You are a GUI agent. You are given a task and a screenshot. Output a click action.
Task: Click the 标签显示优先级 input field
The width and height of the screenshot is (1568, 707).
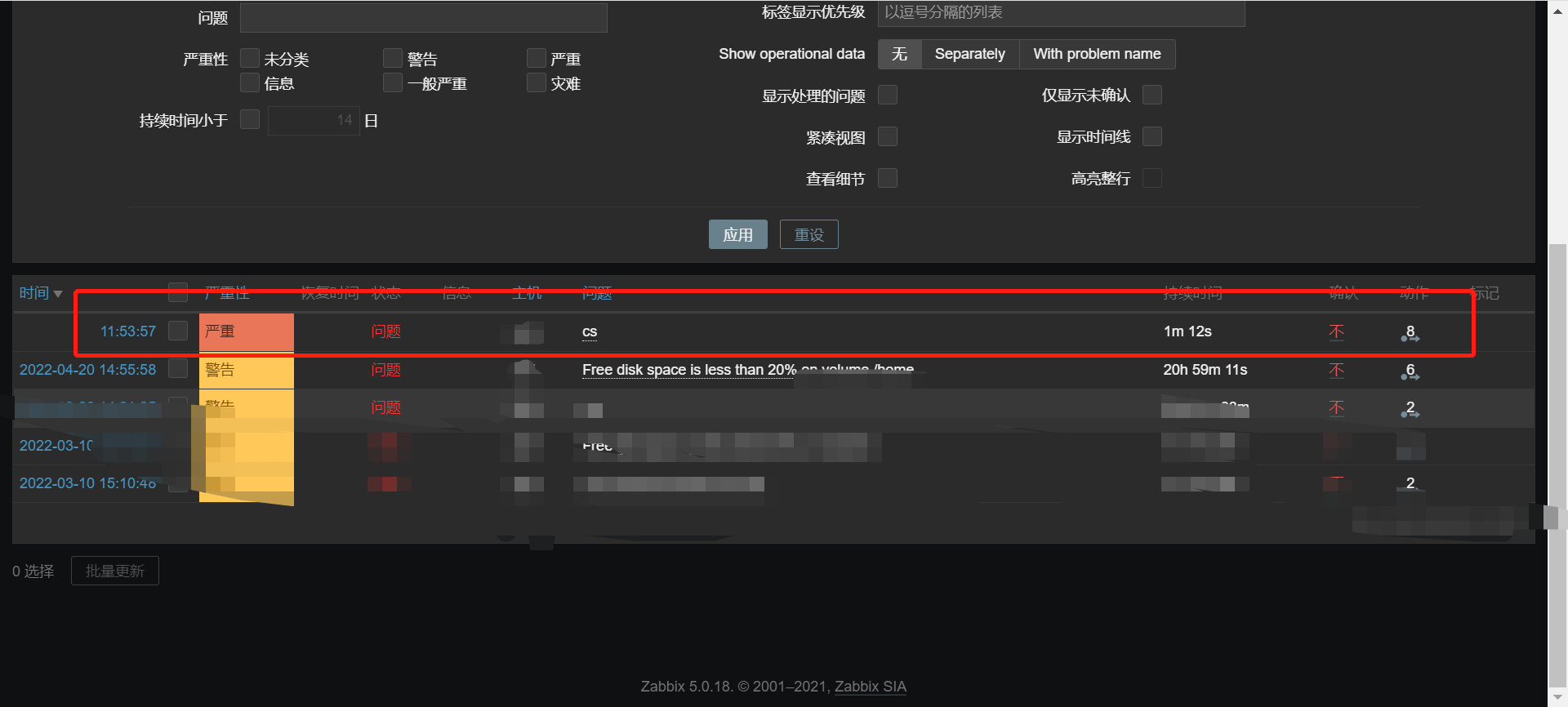1061,13
